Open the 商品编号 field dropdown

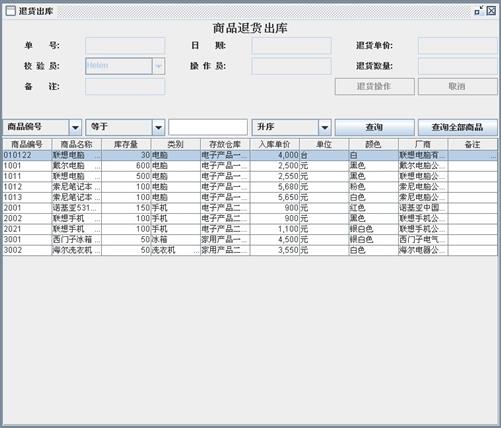pos(75,127)
